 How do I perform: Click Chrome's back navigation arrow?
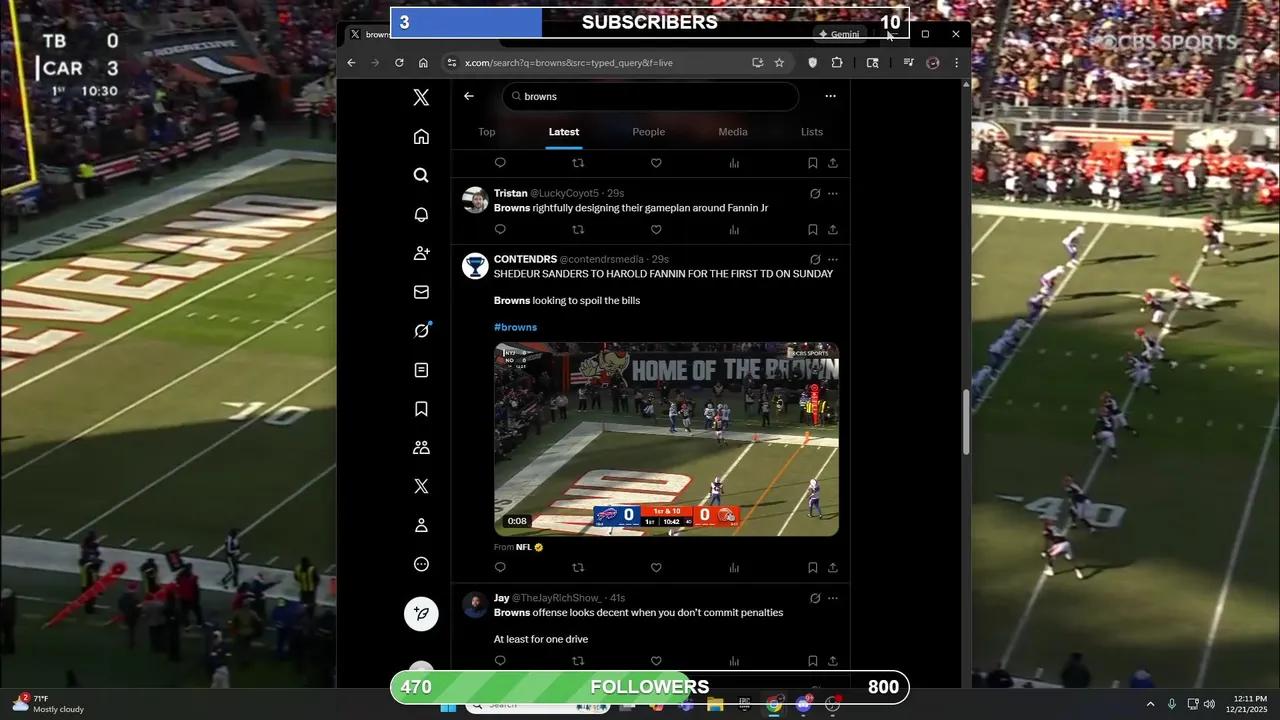pyautogui.click(x=351, y=62)
